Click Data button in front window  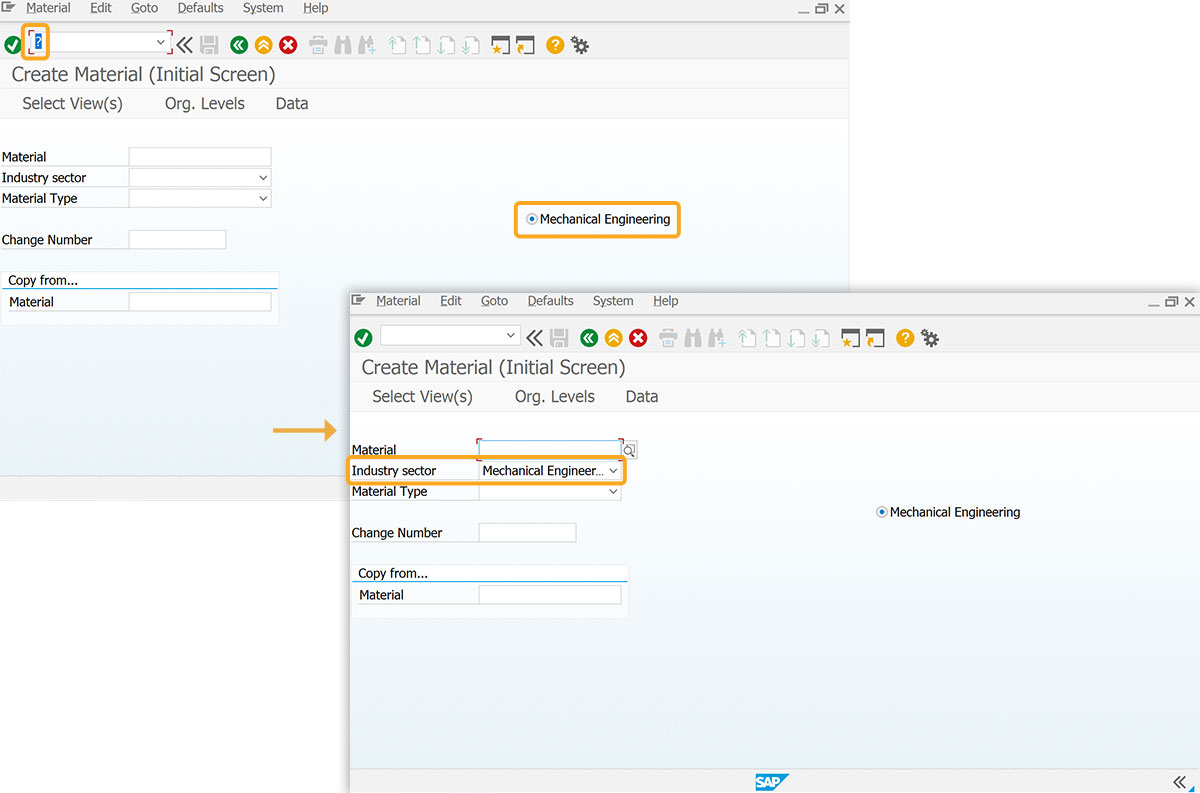642,397
